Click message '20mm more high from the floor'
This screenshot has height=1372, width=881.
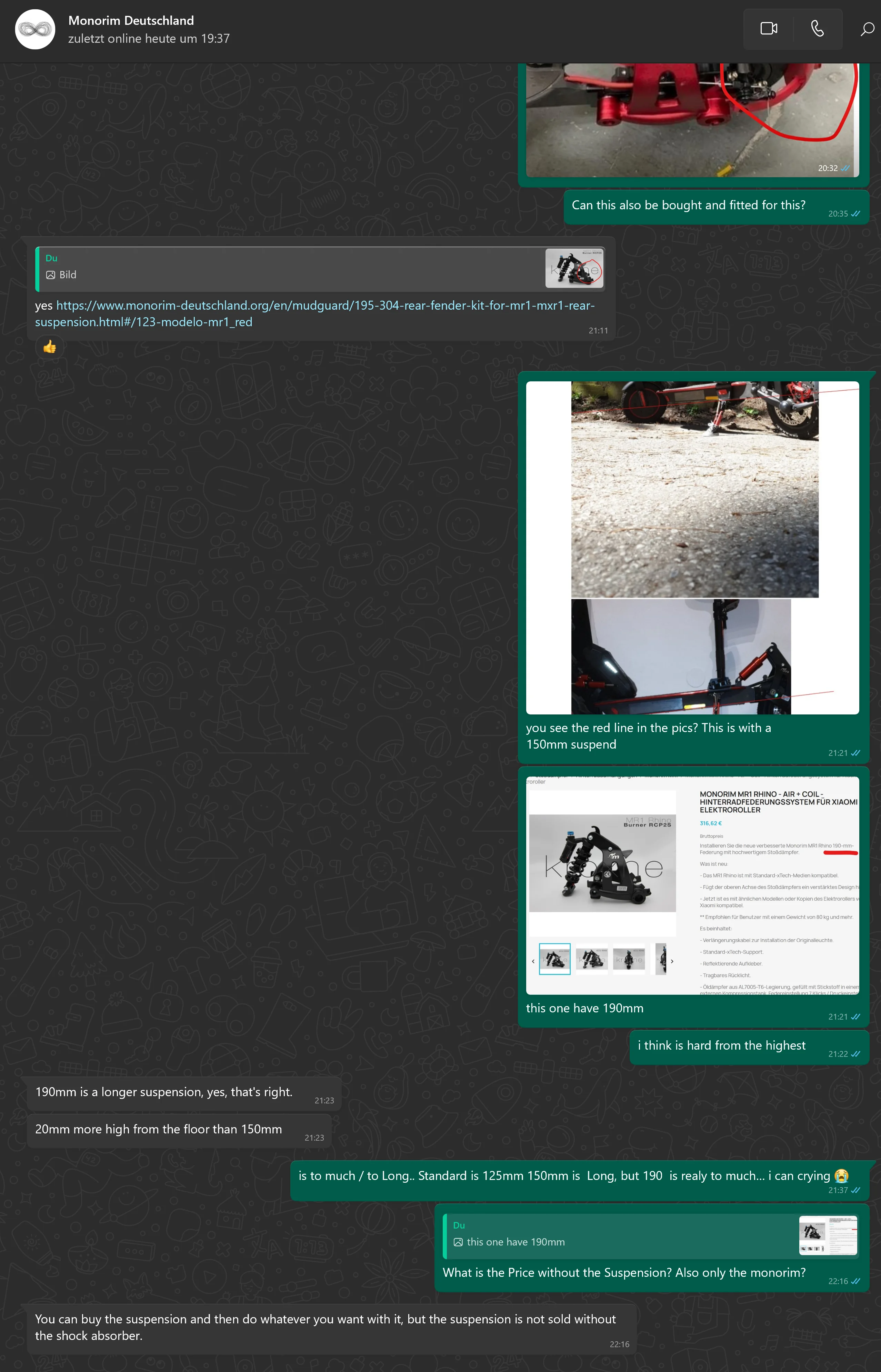click(159, 1129)
